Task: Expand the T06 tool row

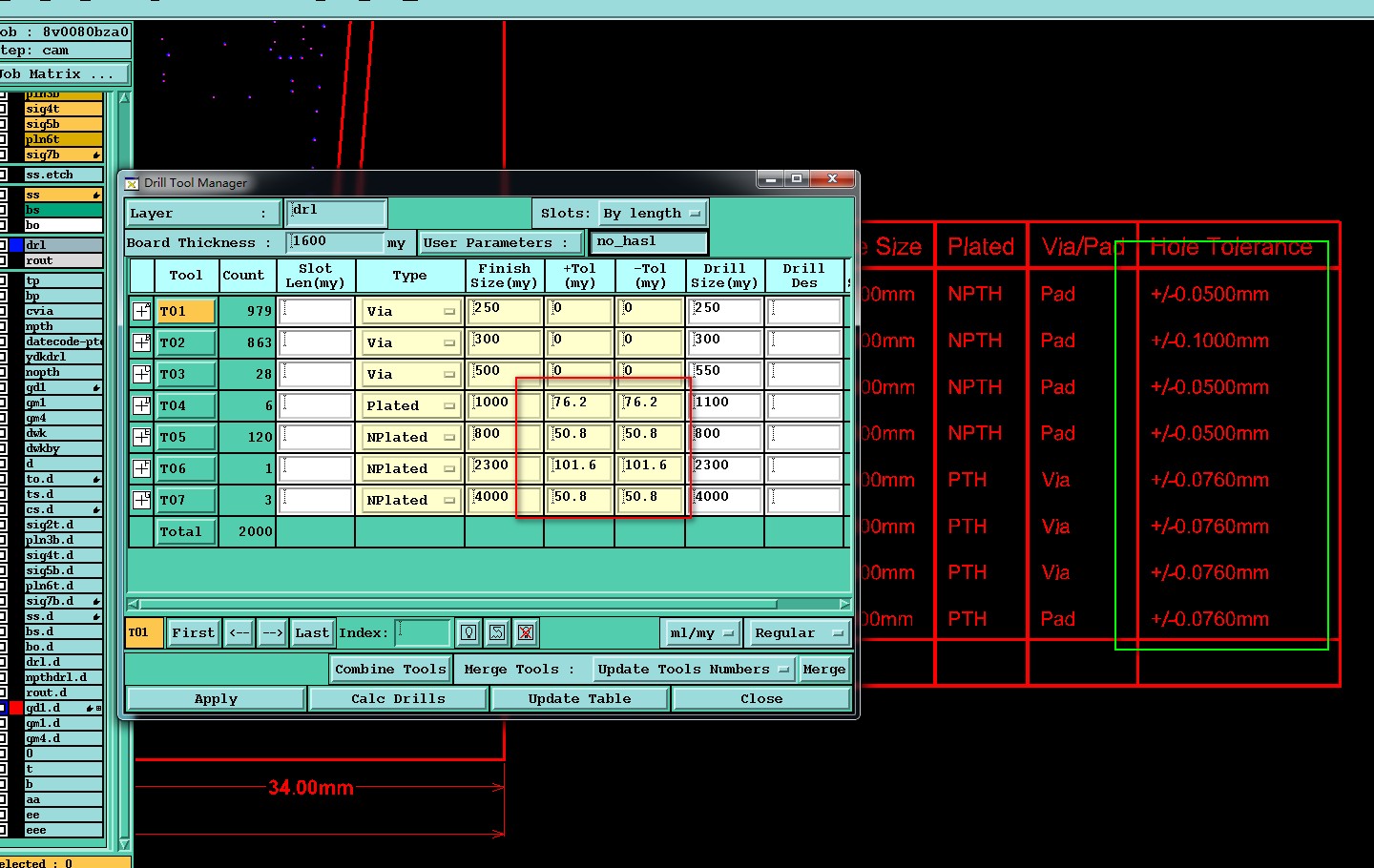Action: tap(141, 468)
